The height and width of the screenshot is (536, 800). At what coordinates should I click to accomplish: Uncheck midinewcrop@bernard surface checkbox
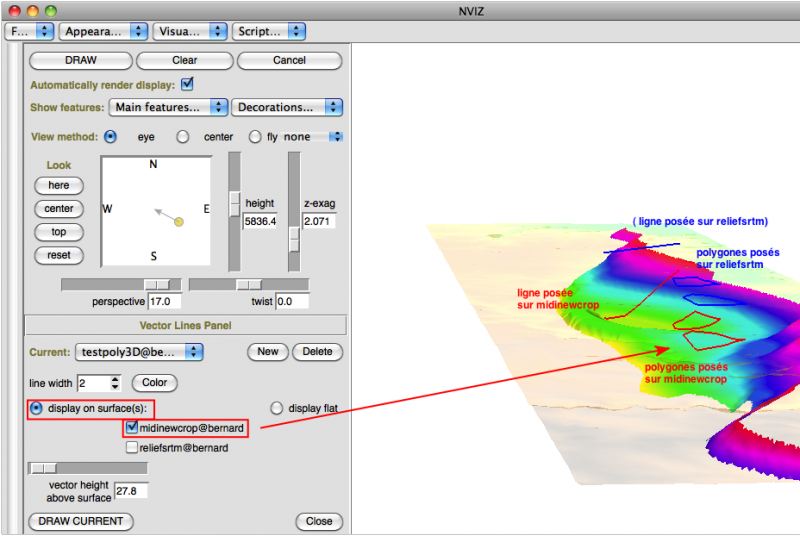pos(132,428)
